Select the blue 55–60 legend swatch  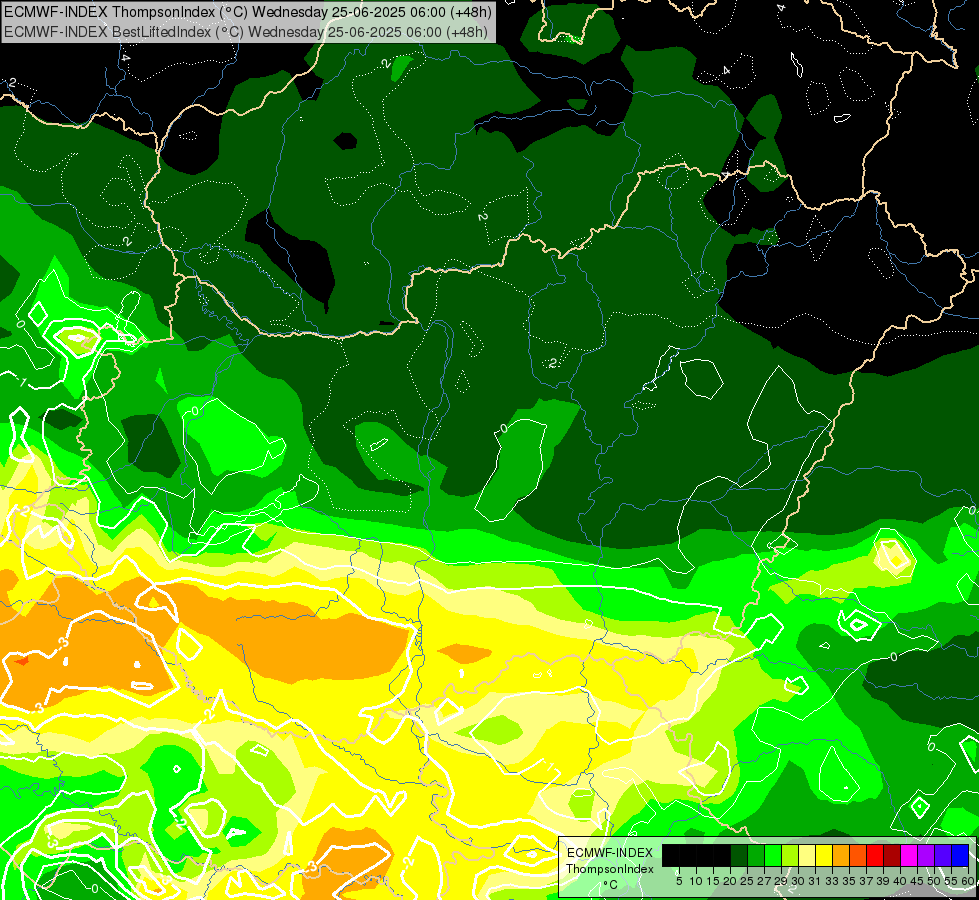[960, 855]
